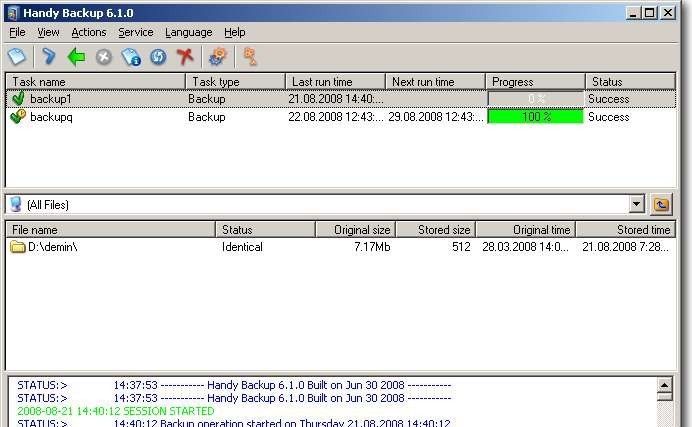Click the green checkmark icon of backup1

(x=19, y=98)
